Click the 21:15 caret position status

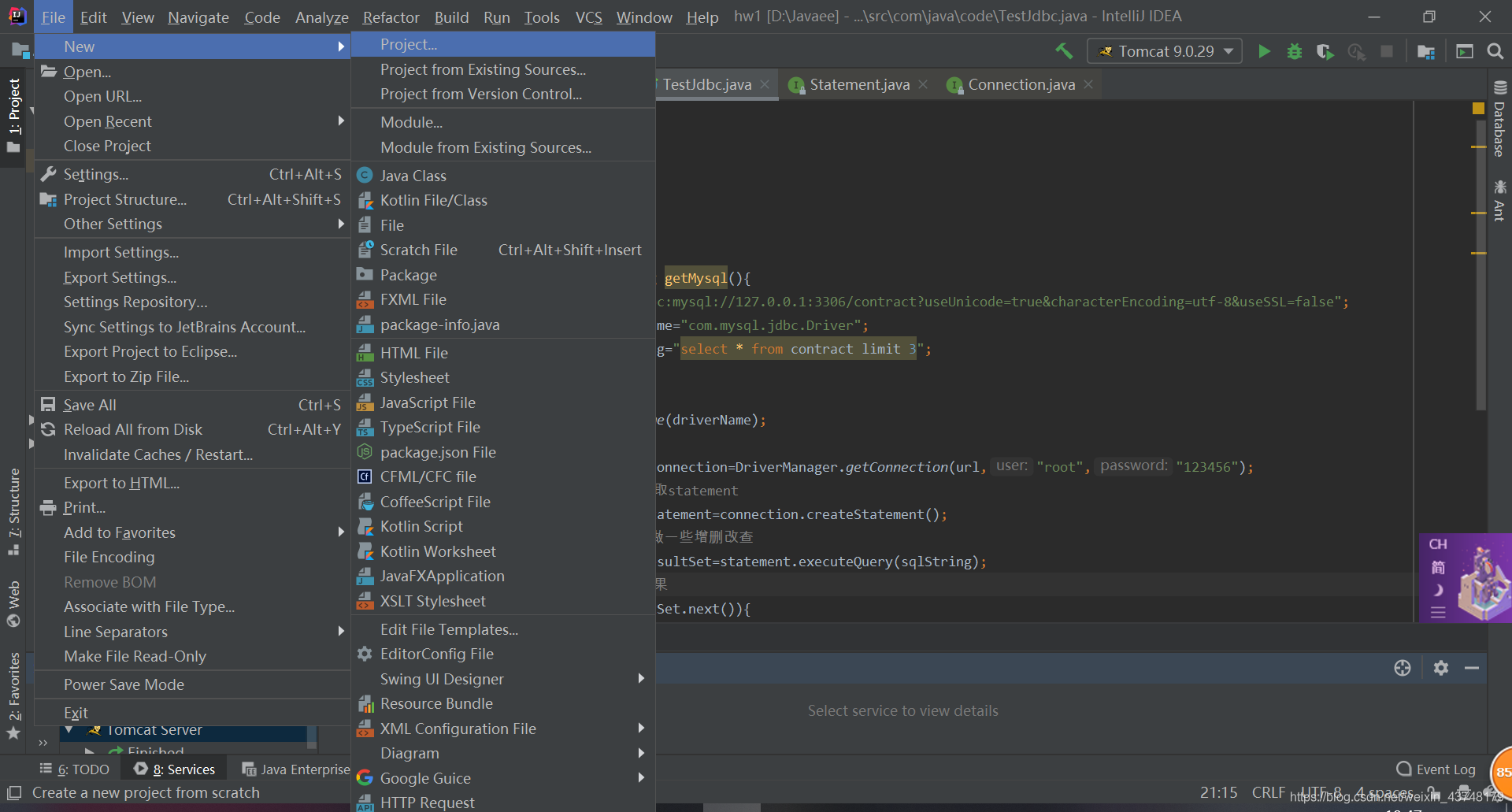[1218, 792]
